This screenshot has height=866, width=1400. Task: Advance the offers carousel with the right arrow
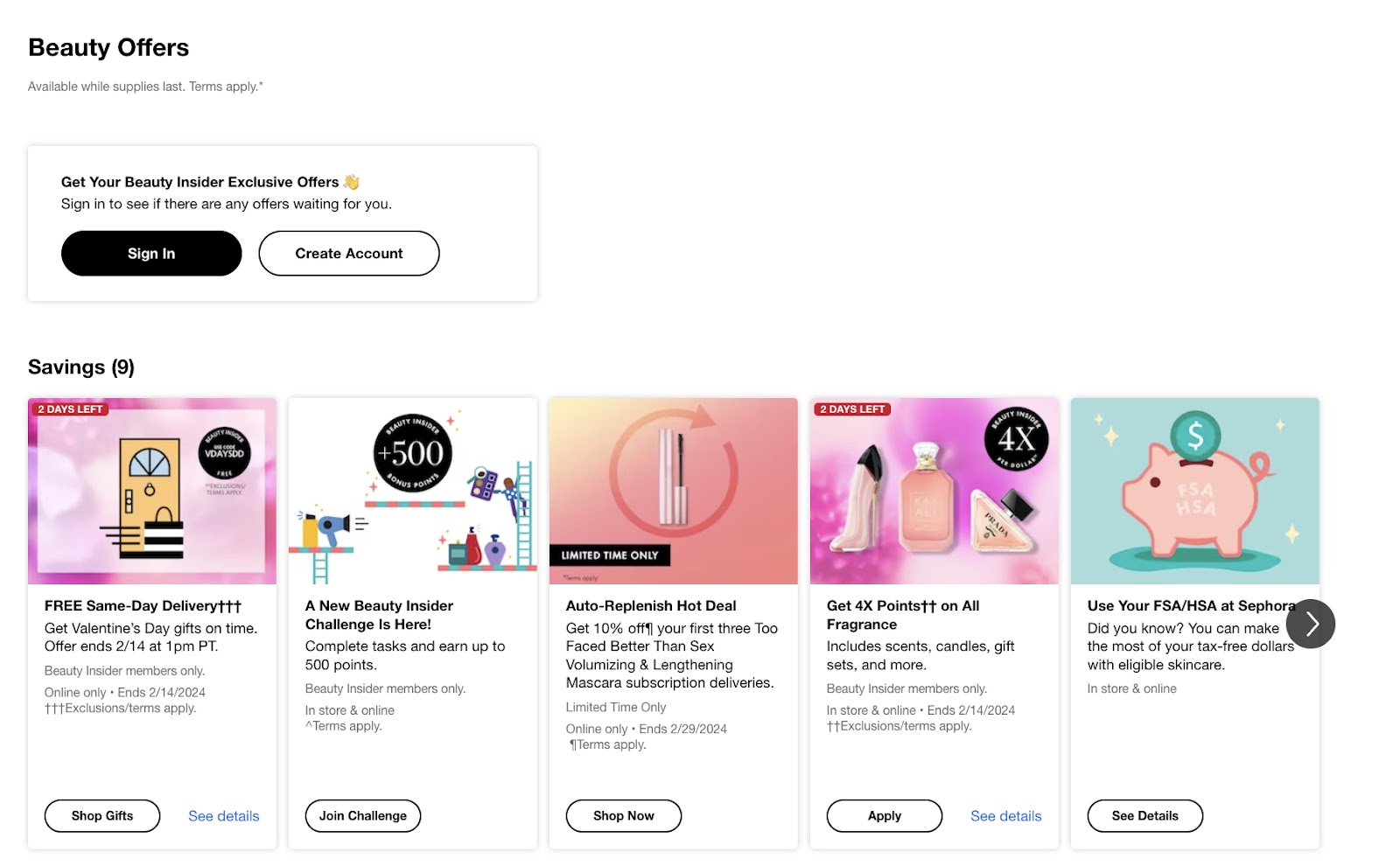[1309, 623]
